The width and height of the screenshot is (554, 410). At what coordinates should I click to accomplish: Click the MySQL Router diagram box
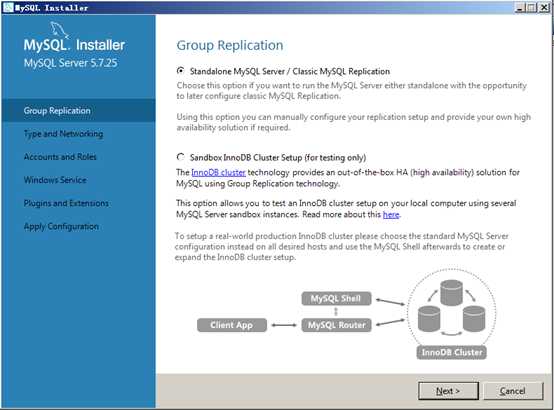(336, 325)
